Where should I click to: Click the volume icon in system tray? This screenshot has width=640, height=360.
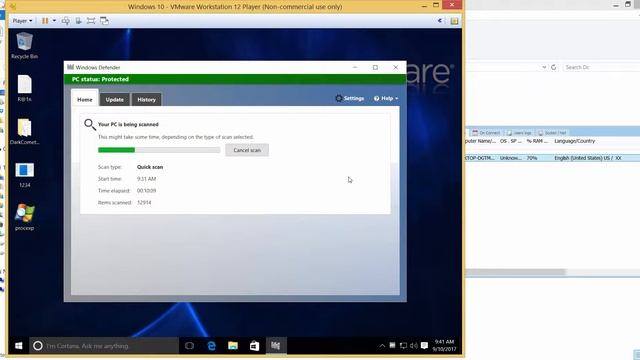[413, 346]
